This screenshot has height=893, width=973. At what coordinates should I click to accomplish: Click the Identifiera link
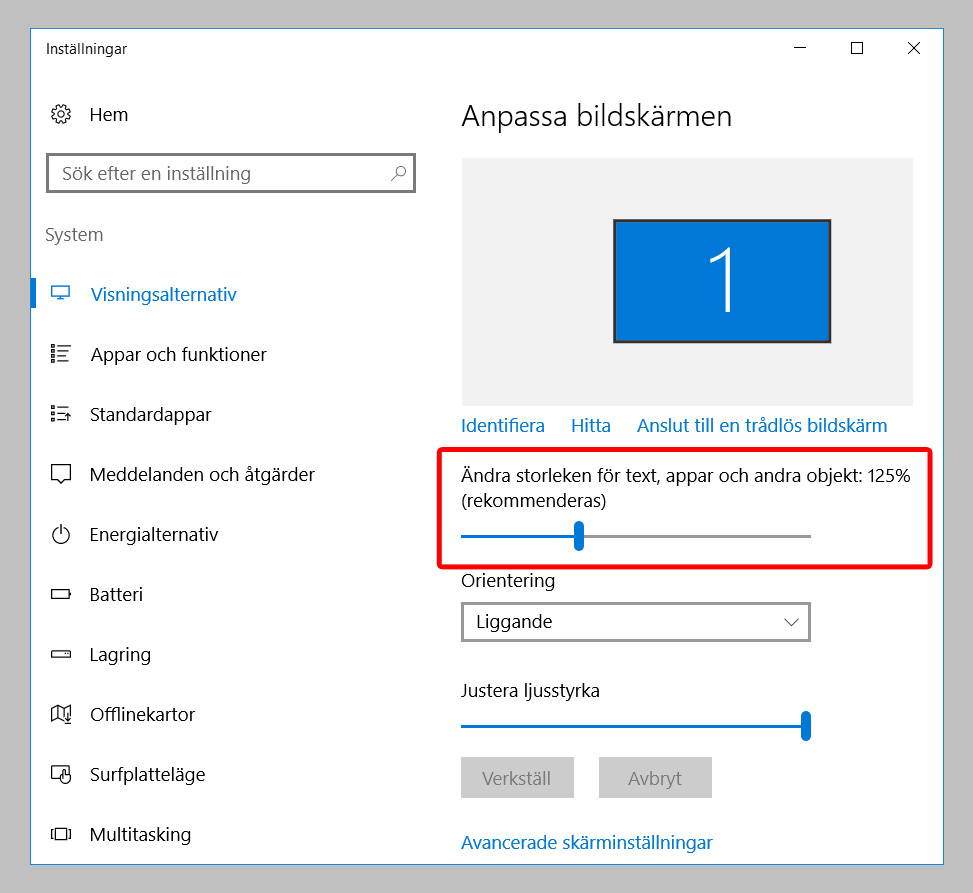tap(503, 426)
